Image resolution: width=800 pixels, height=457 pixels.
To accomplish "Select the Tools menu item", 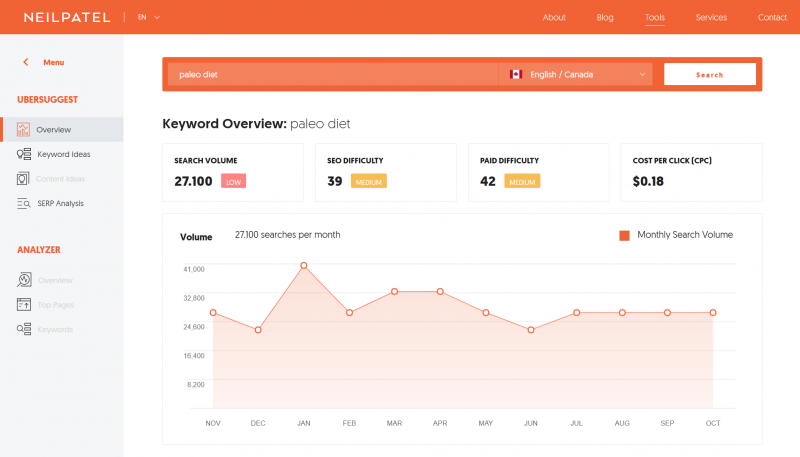I will [655, 17].
